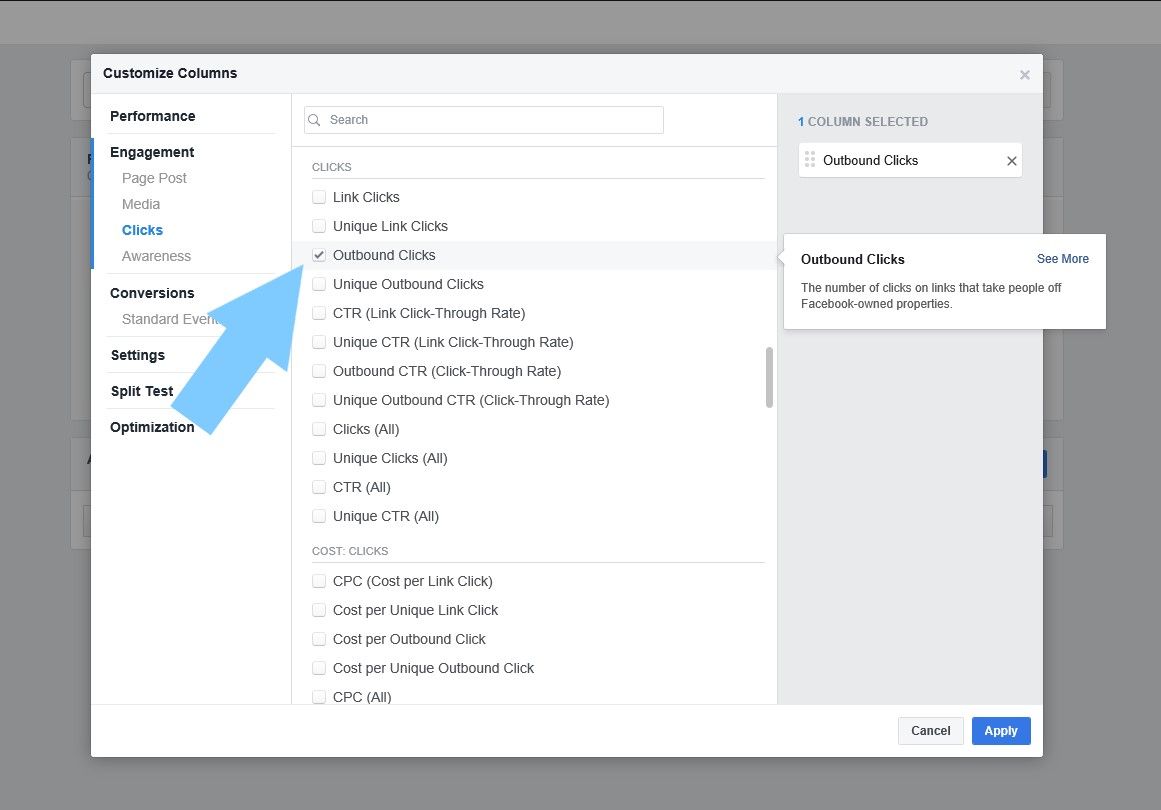
Task: Click the column list scrollbar thumb
Action: [769, 377]
